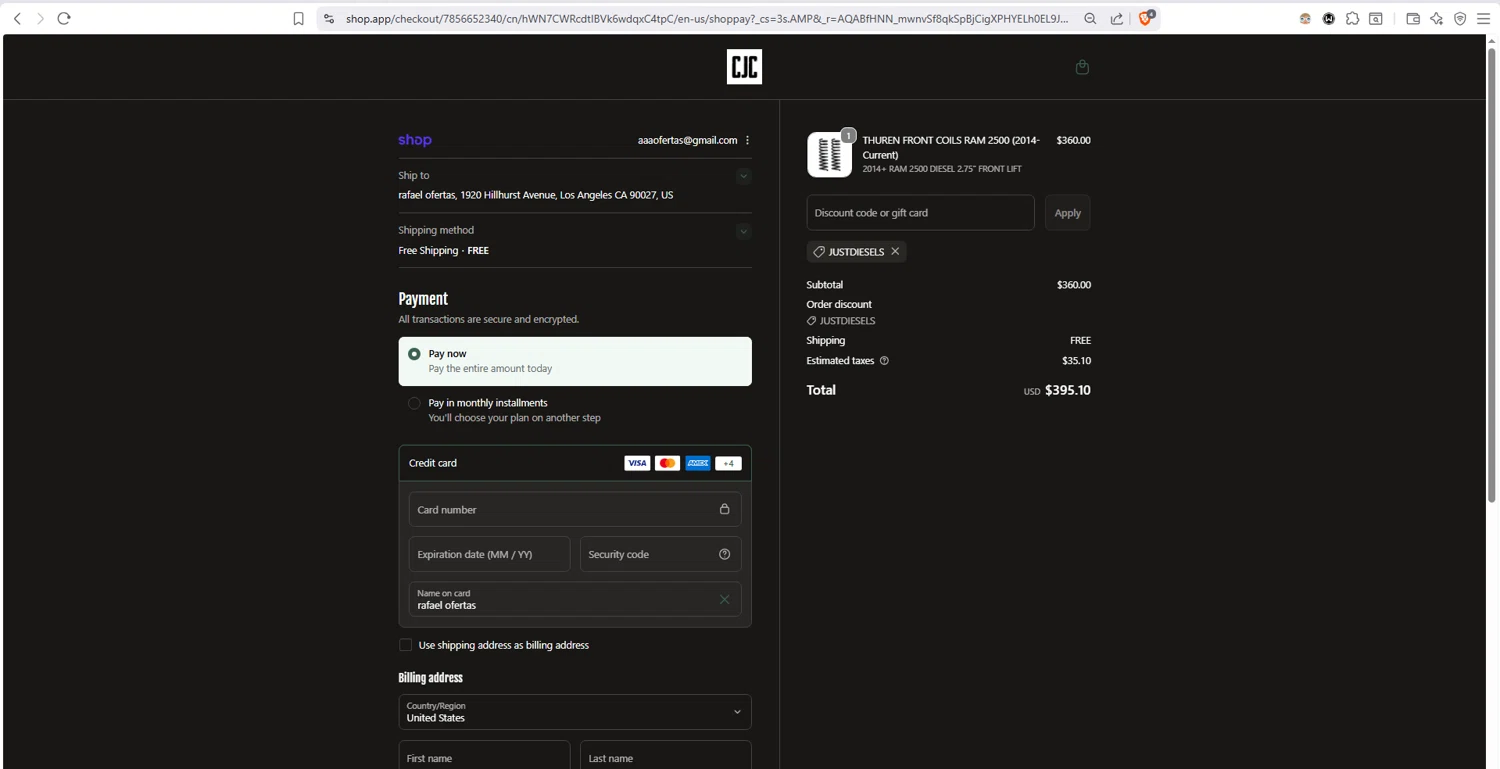Click the Name on card field
Screen dimensions: 1500x769
[x=575, y=599]
